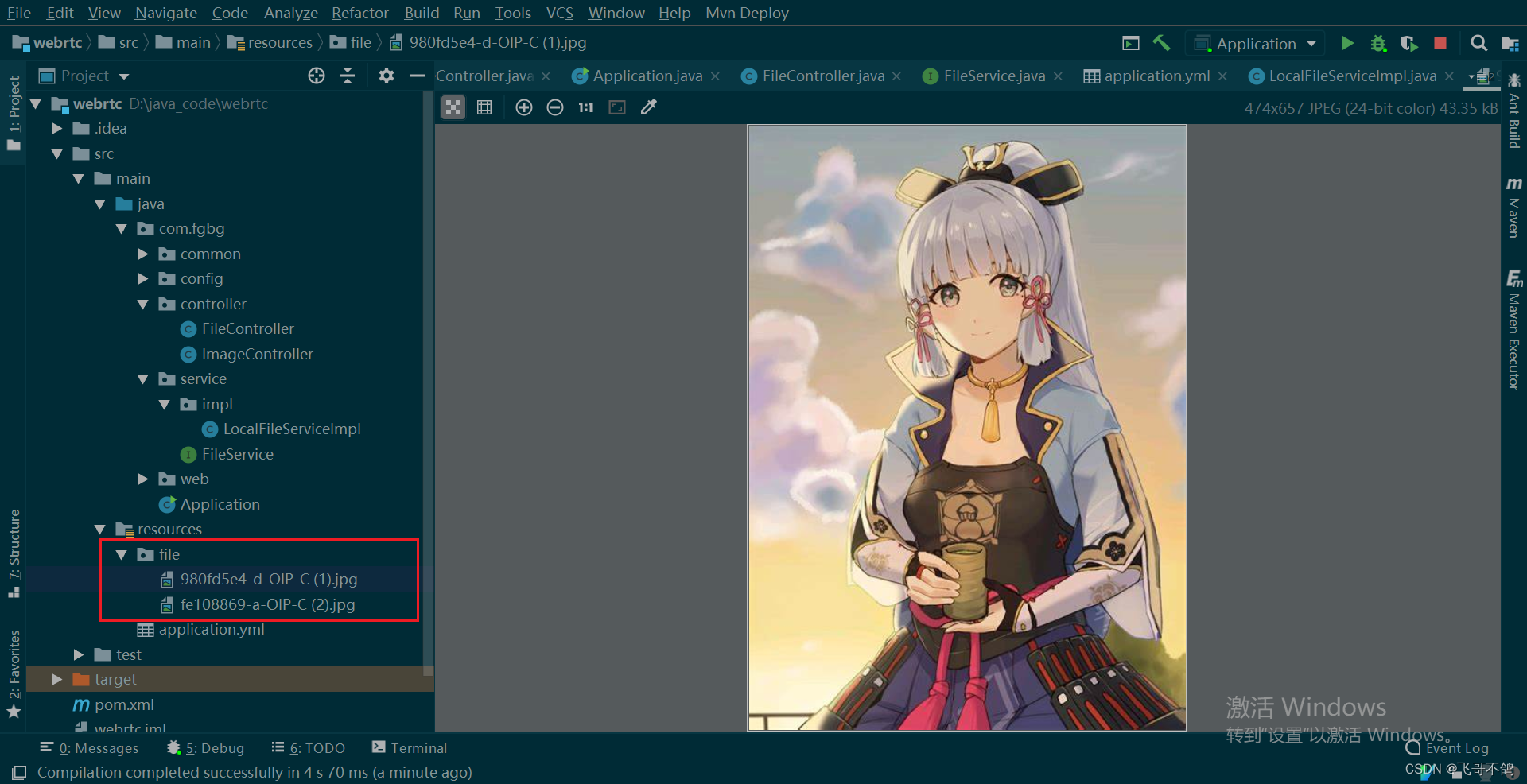
Task: Select the color picker eyedropper
Action: pyautogui.click(x=649, y=107)
